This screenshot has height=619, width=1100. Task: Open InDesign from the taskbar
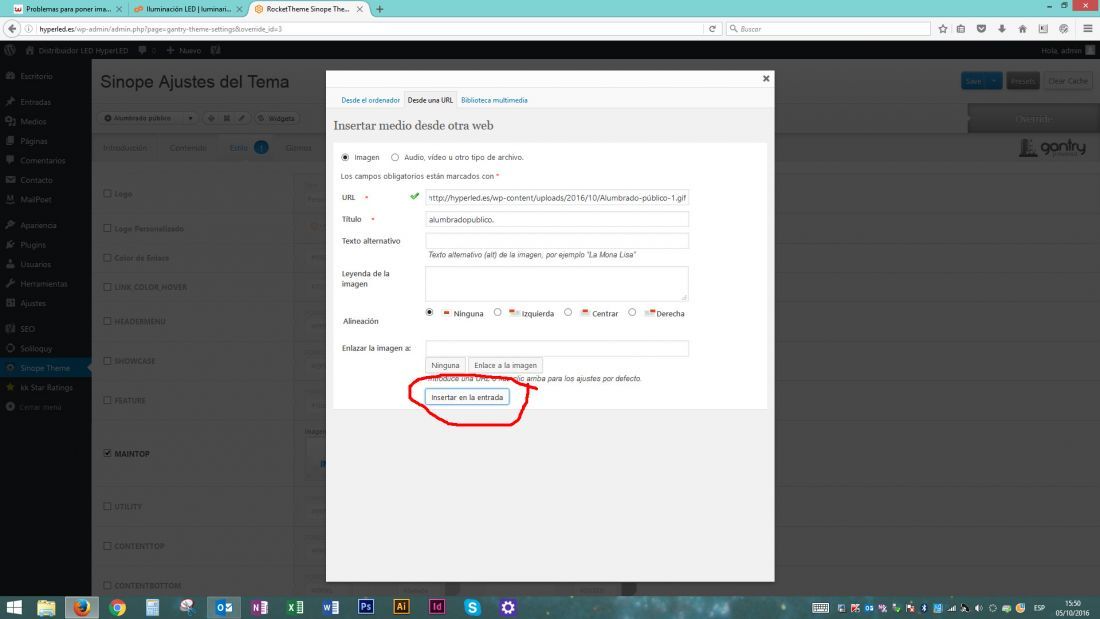tap(436, 607)
